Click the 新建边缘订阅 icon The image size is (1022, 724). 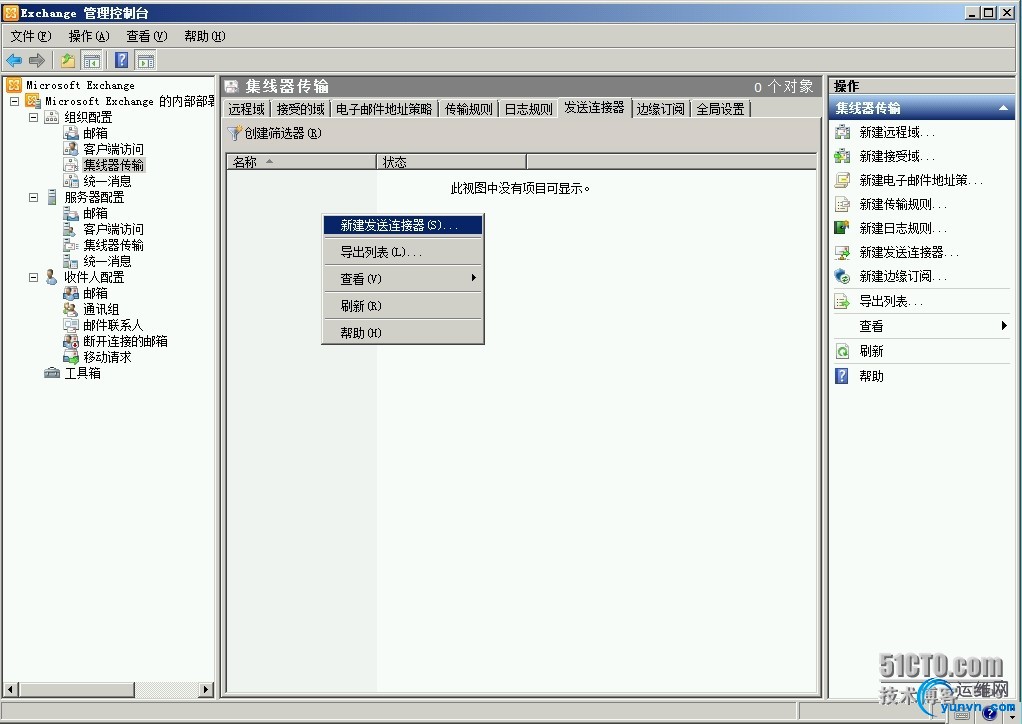[842, 276]
